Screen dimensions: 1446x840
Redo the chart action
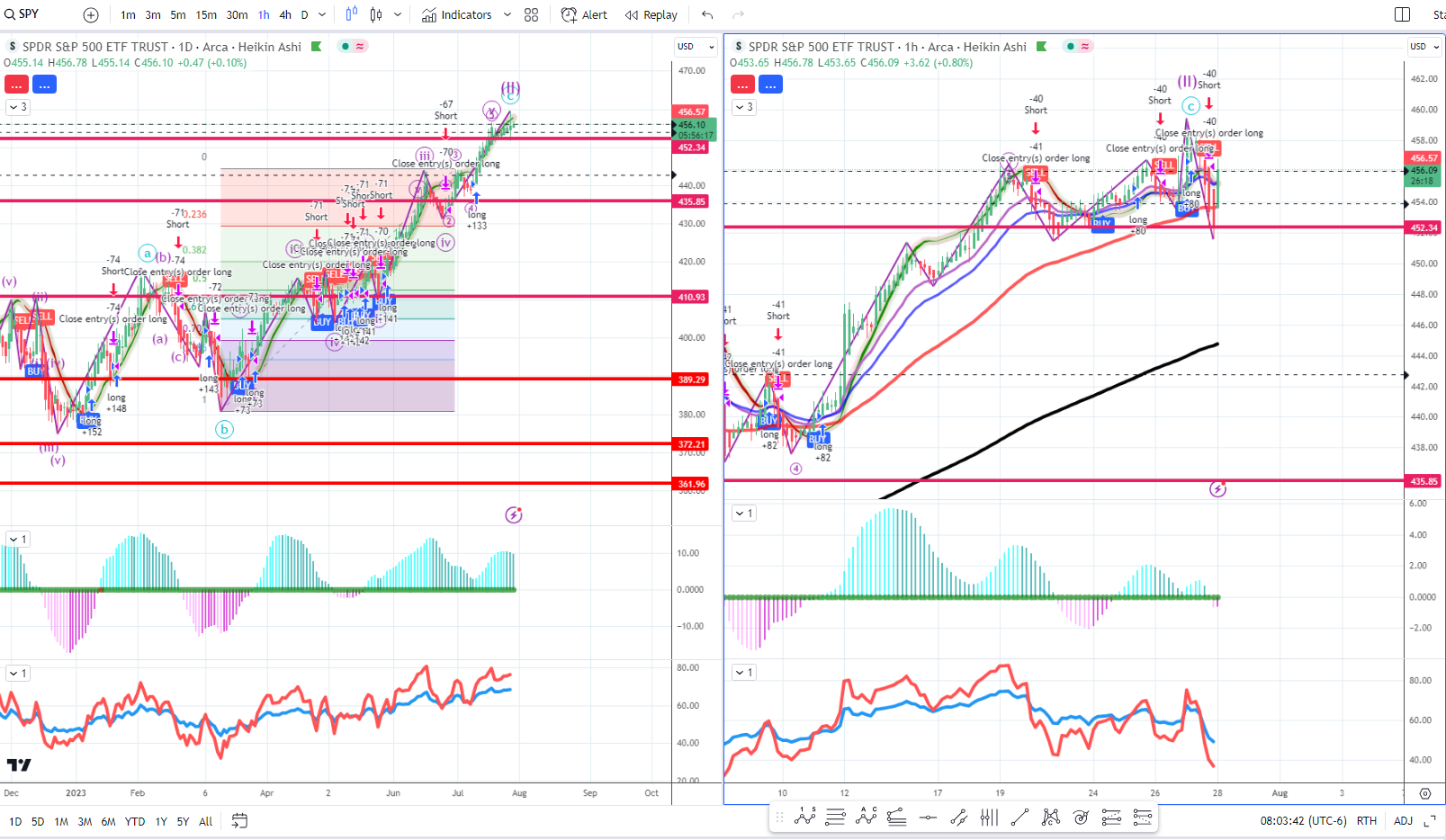(x=739, y=14)
